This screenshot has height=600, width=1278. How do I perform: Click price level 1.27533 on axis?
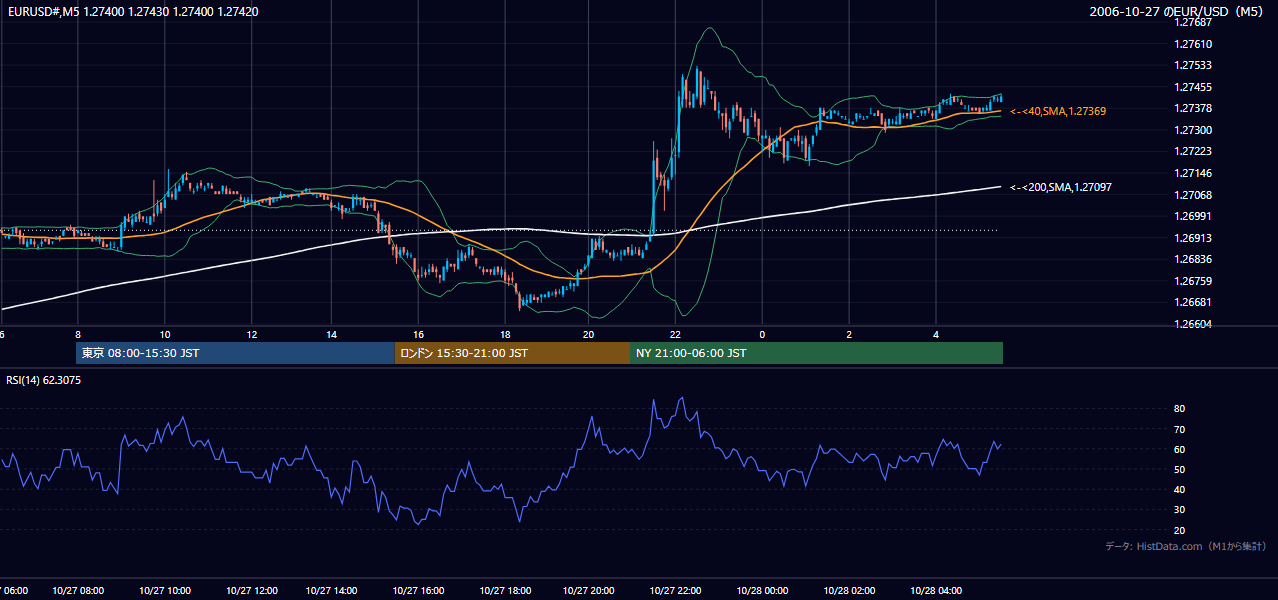(1193, 65)
